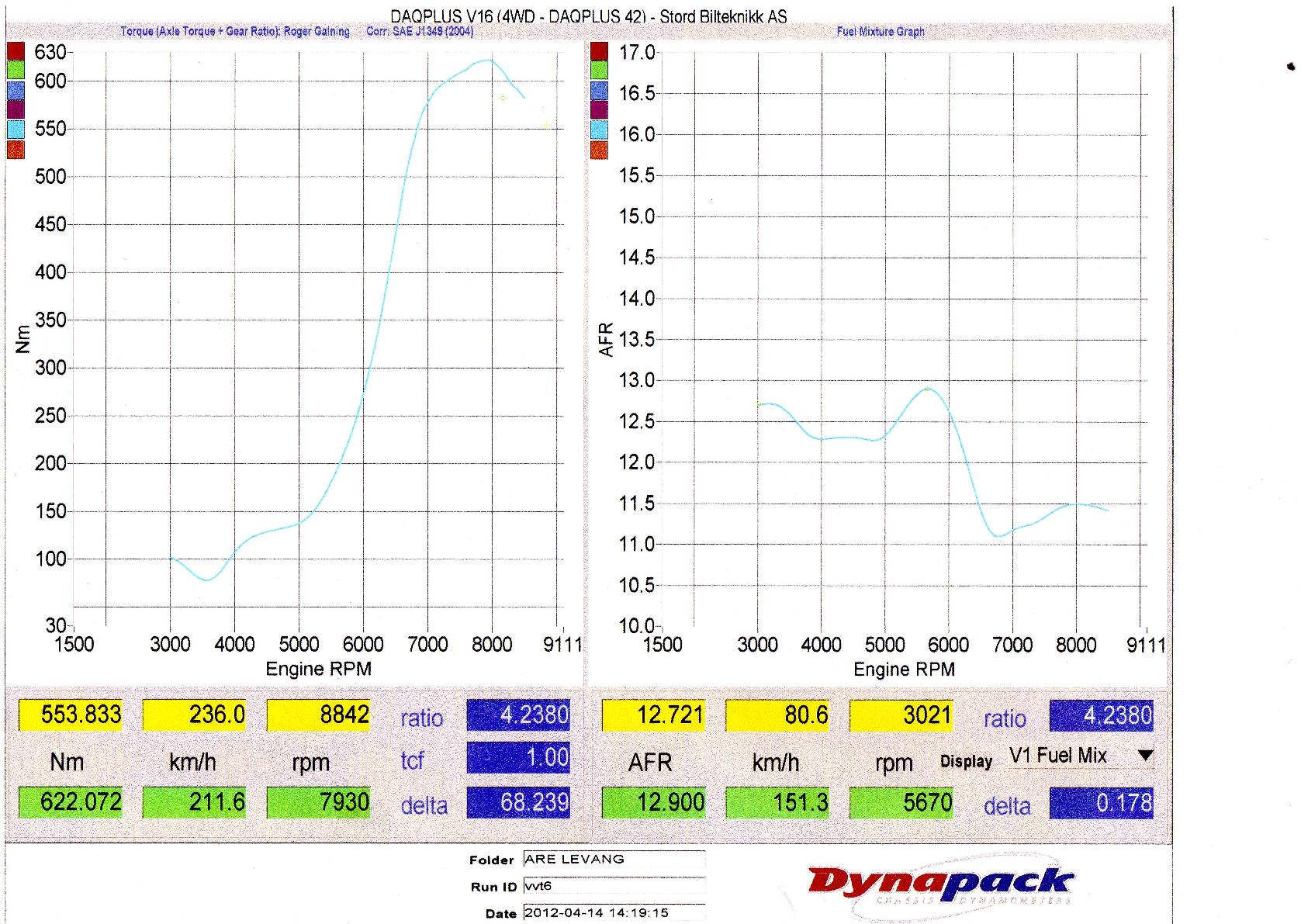The height and width of the screenshot is (924, 1301).
Task: Select cyan run swatch on torque graph
Action: [16, 129]
